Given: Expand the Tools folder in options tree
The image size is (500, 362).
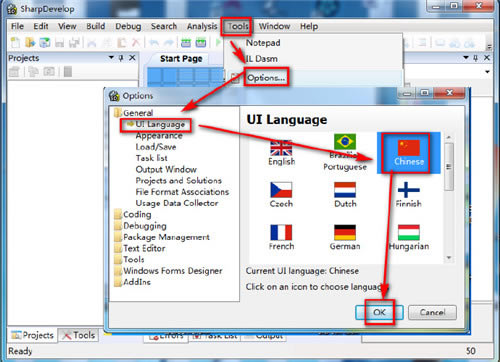Looking at the screenshot, I should 118,259.
